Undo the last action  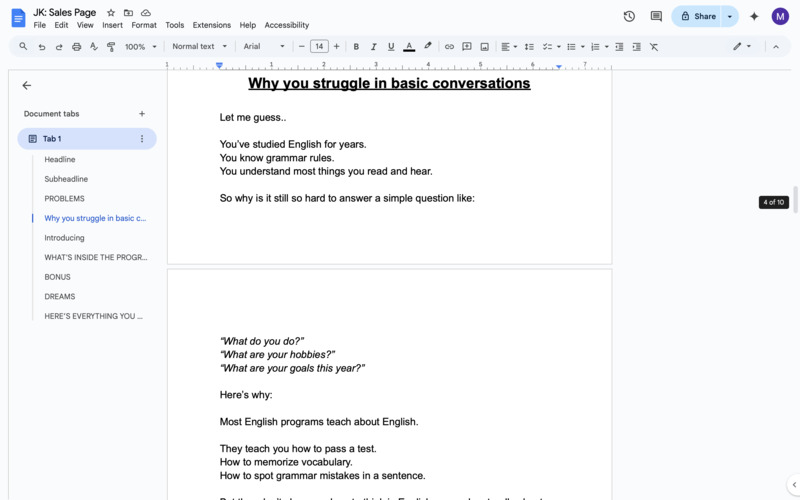42,47
